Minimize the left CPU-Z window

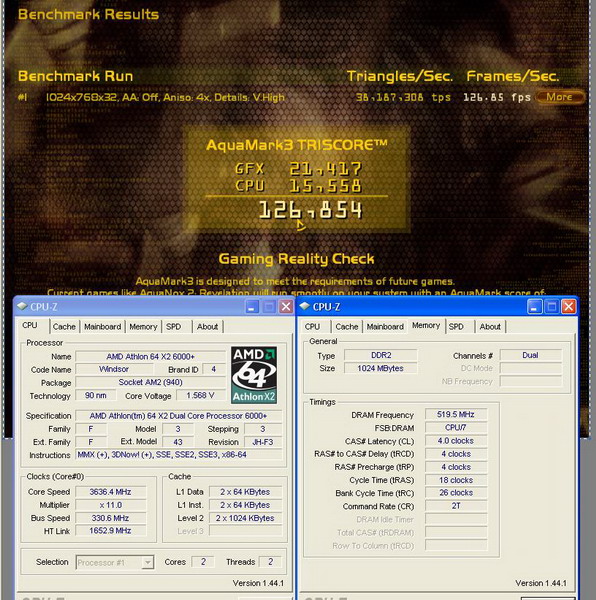pyautogui.click(x=252, y=307)
